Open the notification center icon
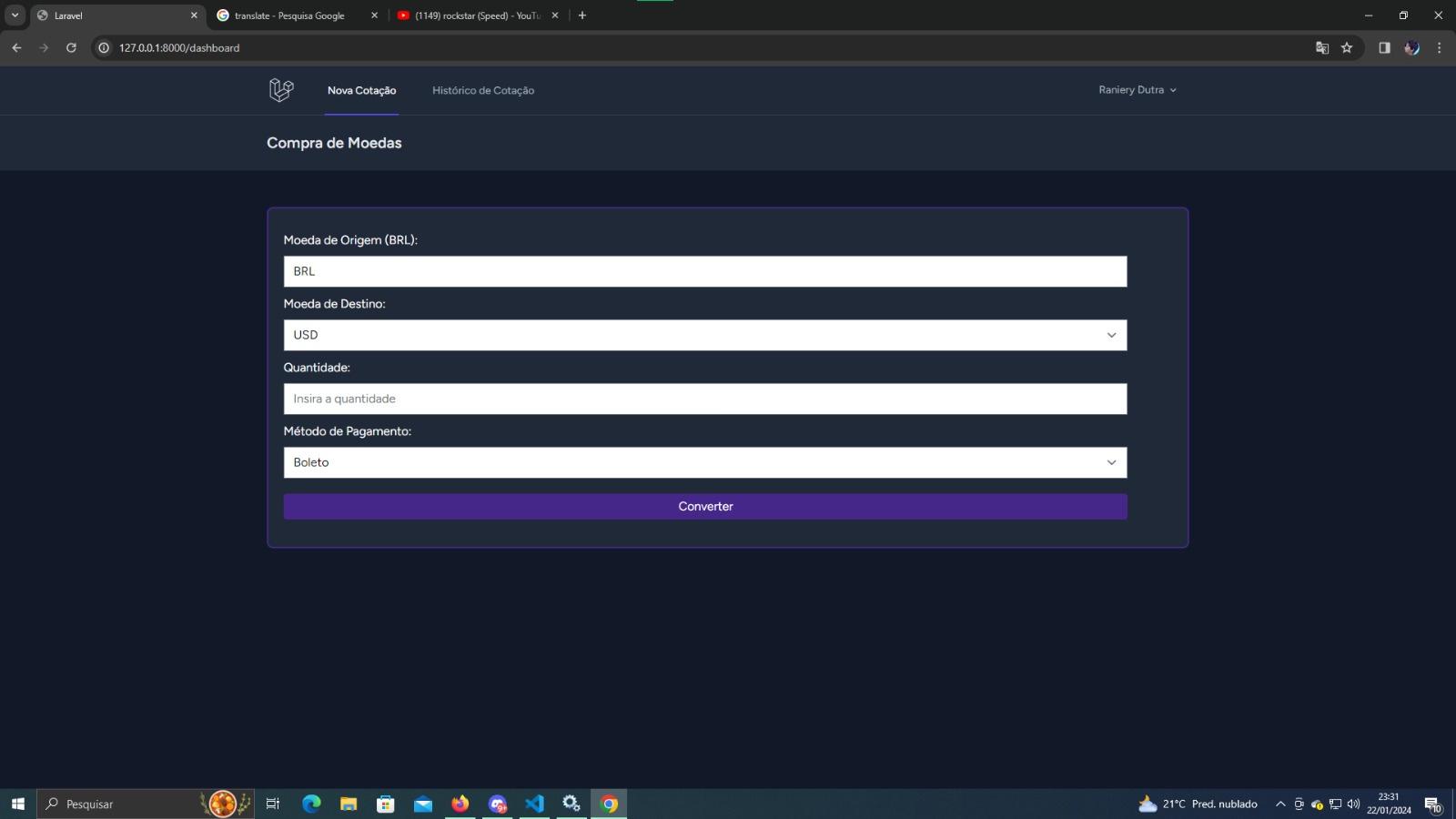Screen dimensions: 1456x819 tap(1432, 804)
